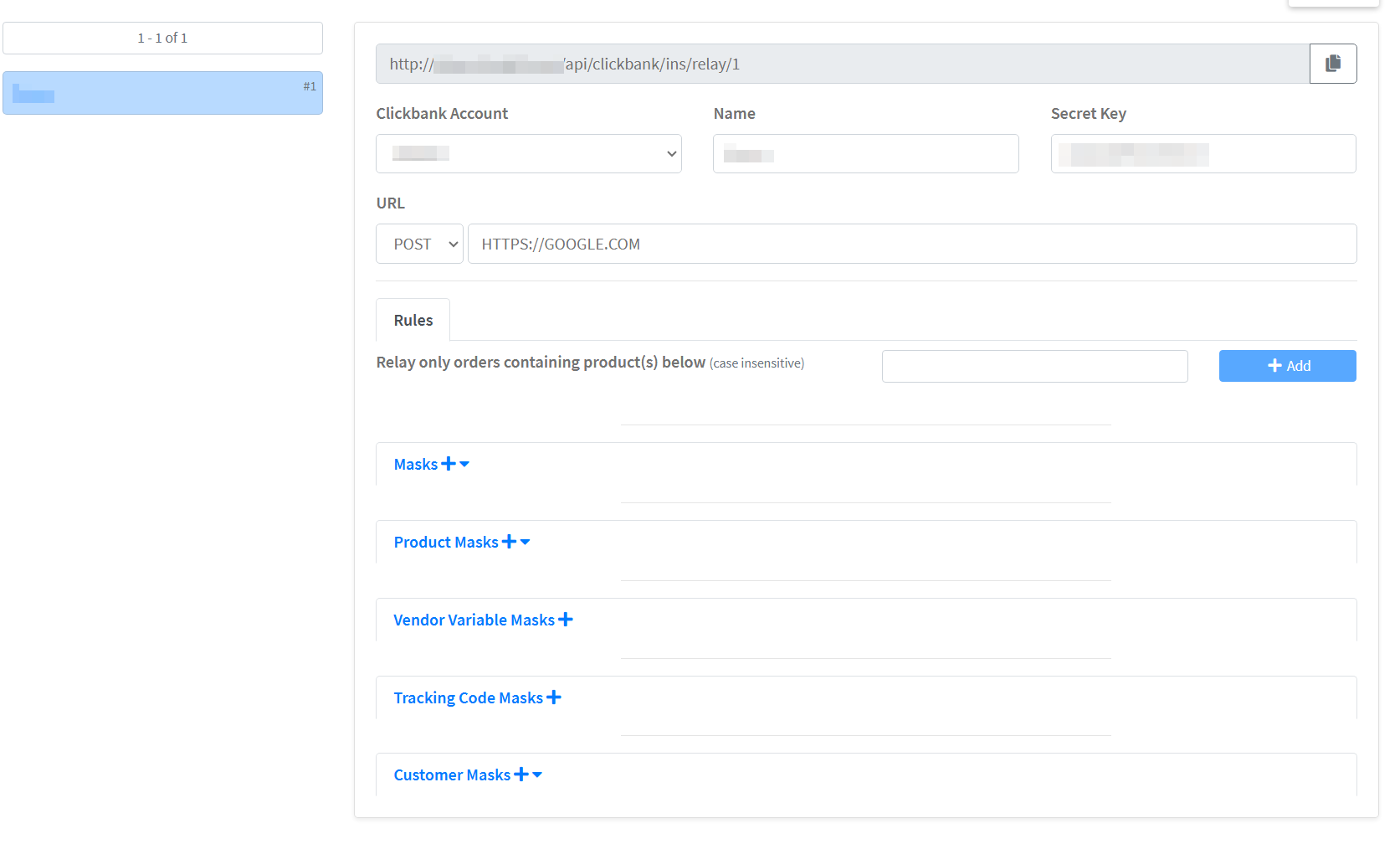Click the plus icon next to Tracking Code Masks
Viewport: 1400px width, 844px height.
pos(554,697)
